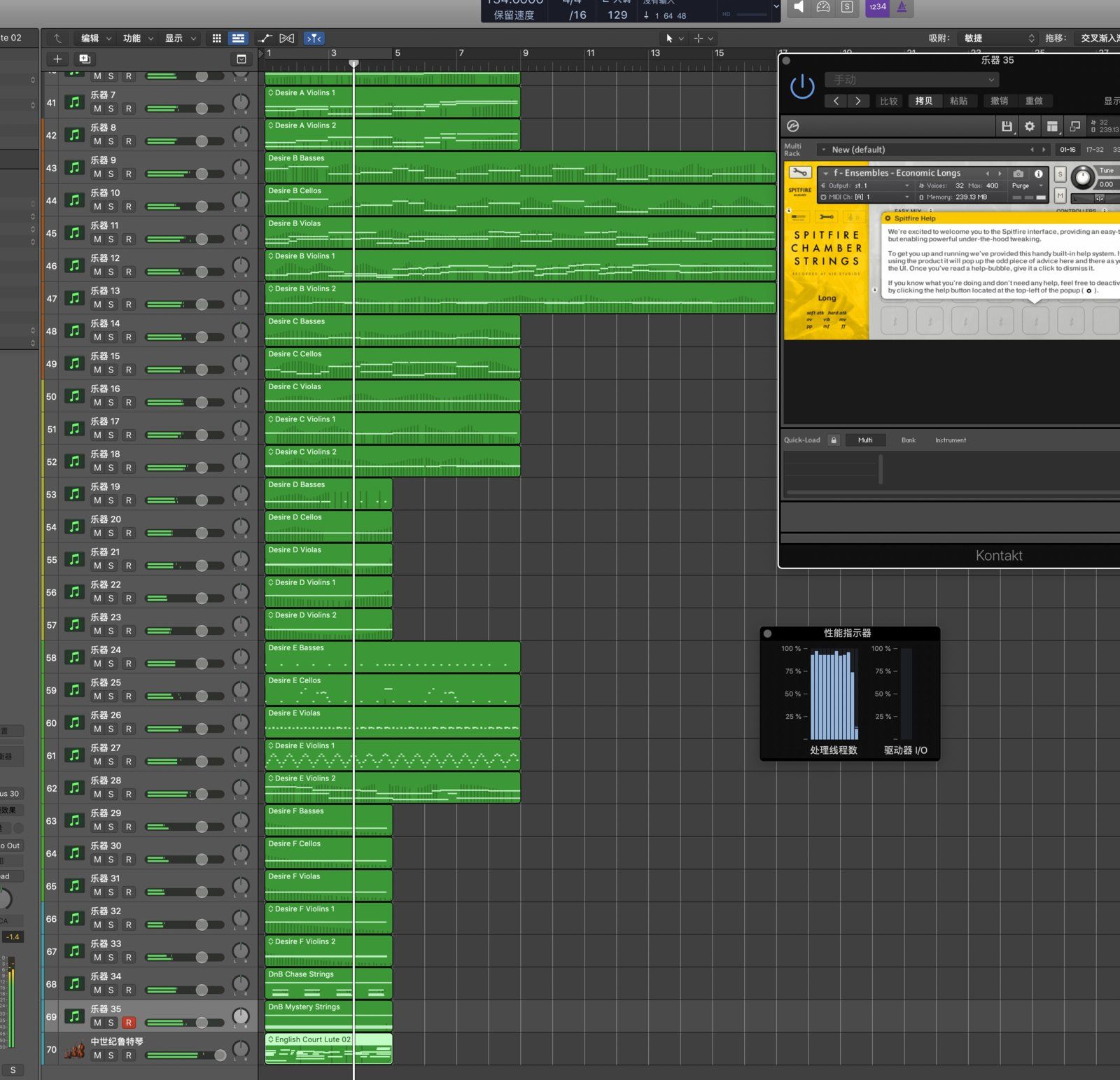
Task: Click volume slider of 中世纪鲁特琴 track
Action: tap(220, 1055)
